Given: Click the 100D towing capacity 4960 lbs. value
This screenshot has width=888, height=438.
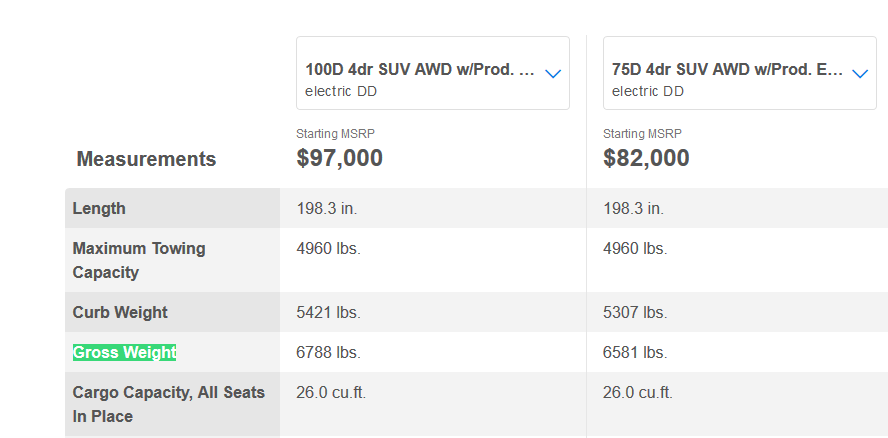Looking at the screenshot, I should coord(328,248).
